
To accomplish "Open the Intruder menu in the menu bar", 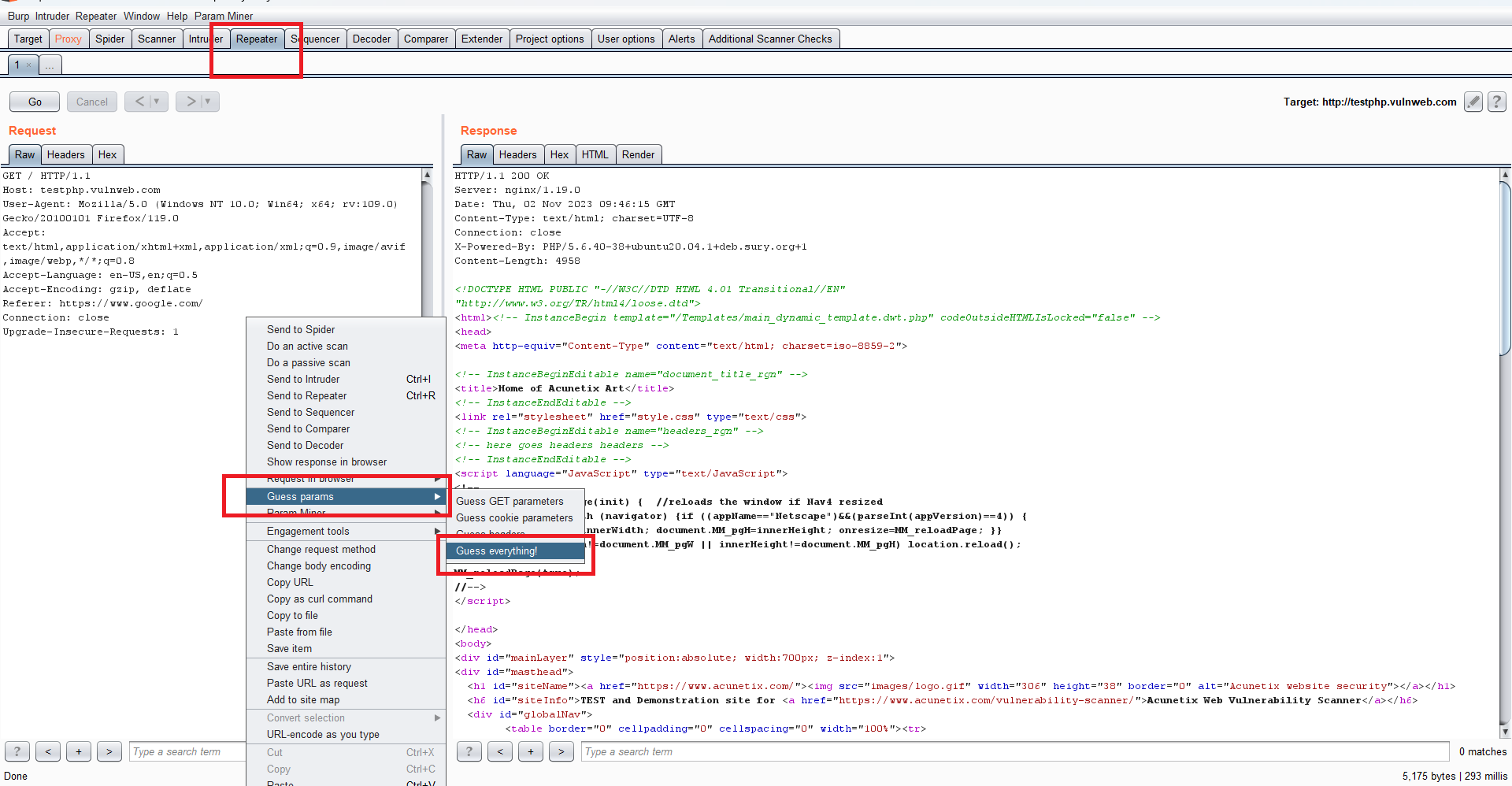I will 52,16.
